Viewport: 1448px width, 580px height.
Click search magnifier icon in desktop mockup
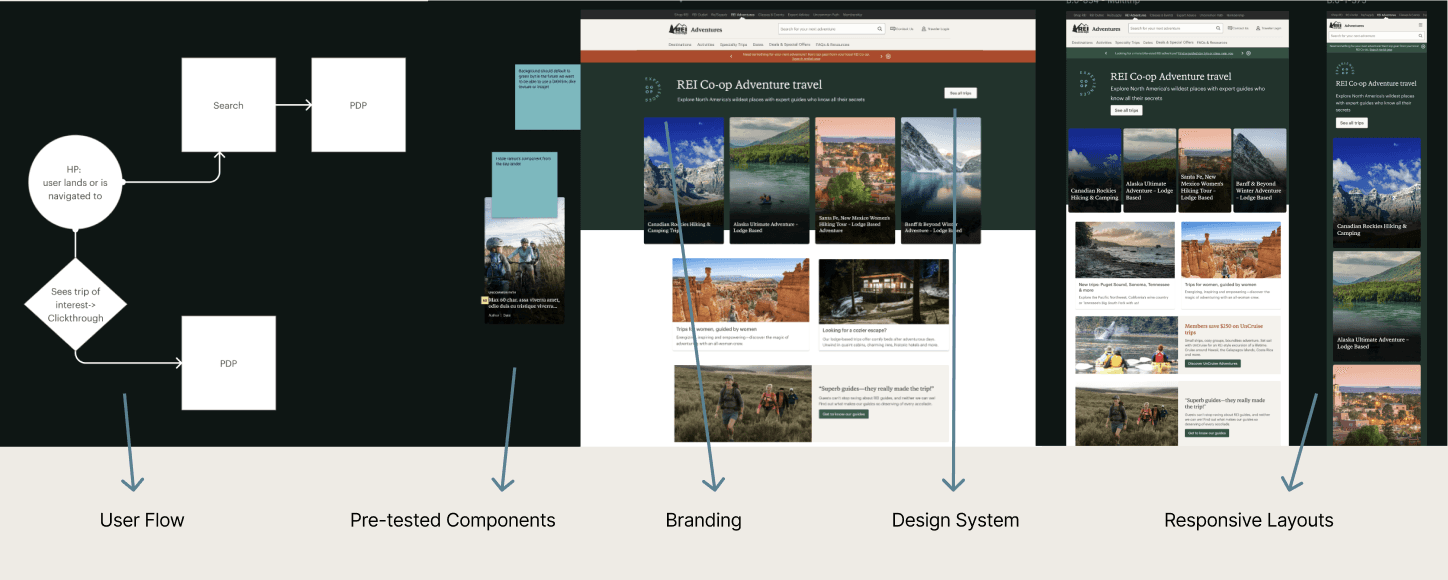[x=880, y=29]
